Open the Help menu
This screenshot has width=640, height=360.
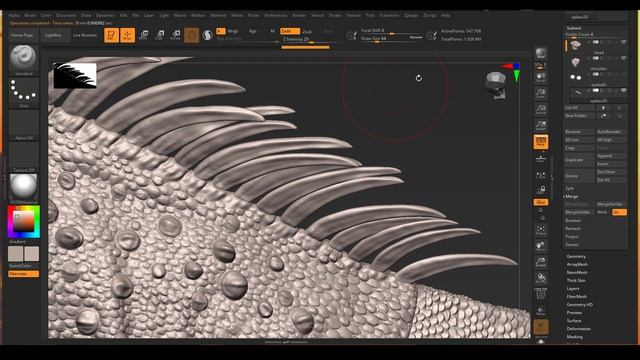(445, 16)
